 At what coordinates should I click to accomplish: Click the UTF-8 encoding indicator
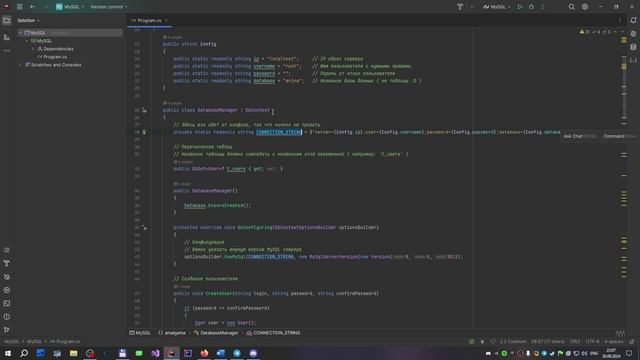click(592, 342)
